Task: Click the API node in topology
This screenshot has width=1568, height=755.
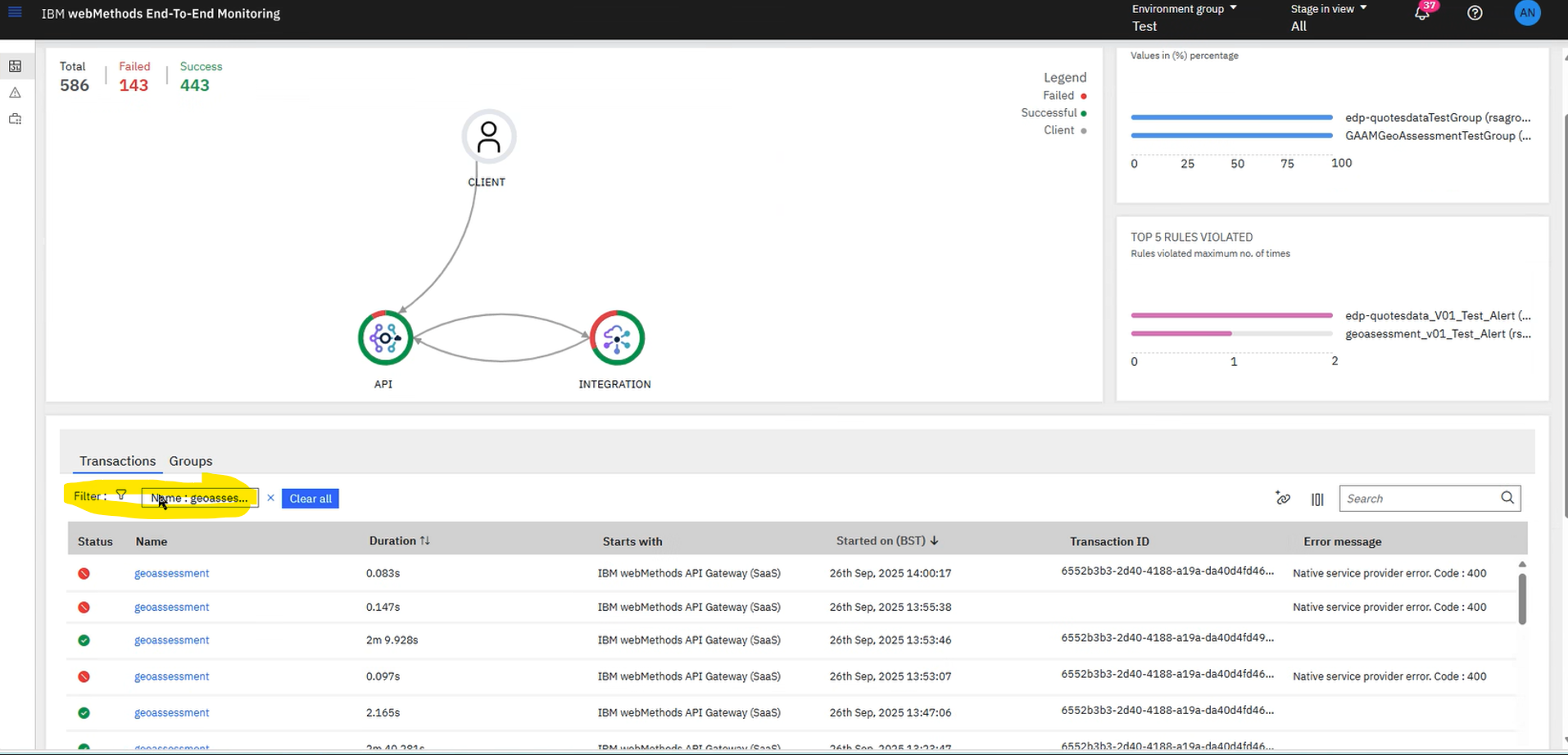Action: 385,338
